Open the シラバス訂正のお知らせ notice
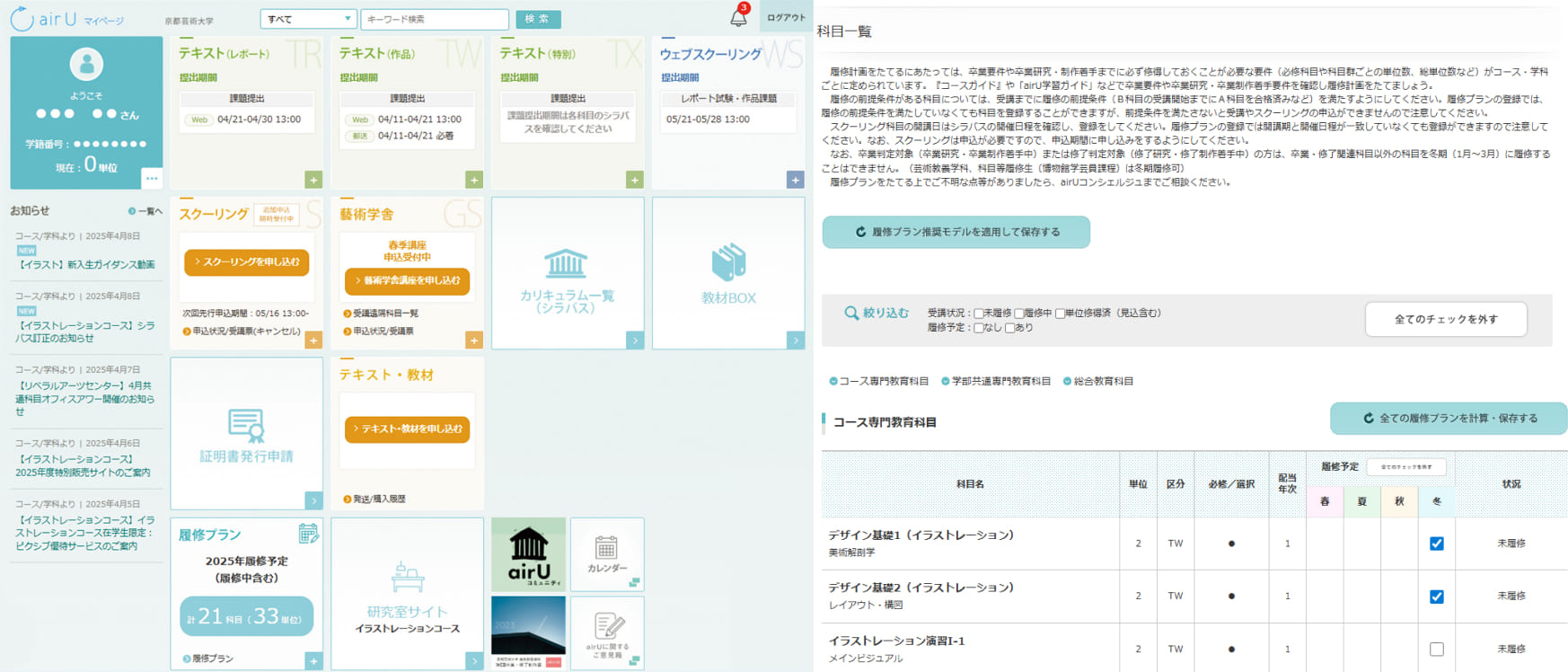This screenshot has width=1568, height=672. [86, 332]
